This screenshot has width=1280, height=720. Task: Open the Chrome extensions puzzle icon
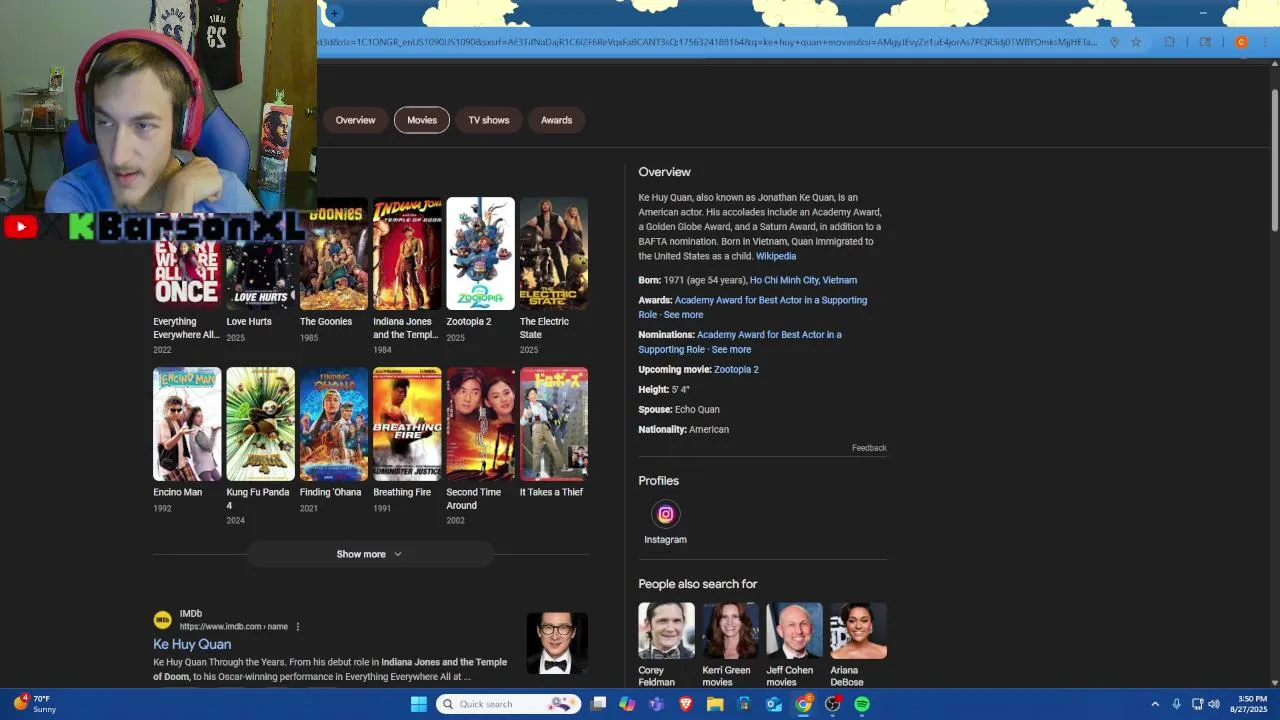coord(1169,42)
